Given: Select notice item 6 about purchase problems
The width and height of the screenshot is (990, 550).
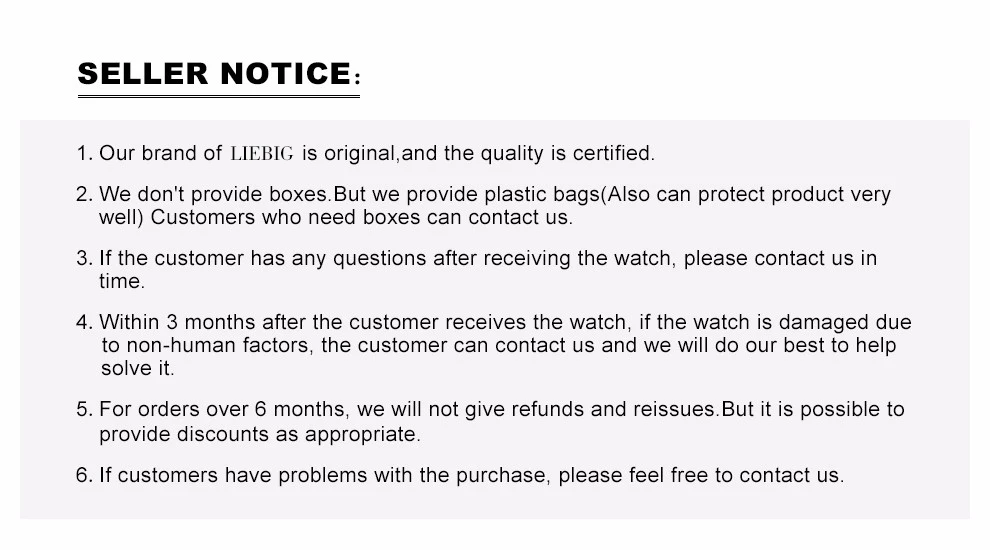Looking at the screenshot, I should point(460,475).
